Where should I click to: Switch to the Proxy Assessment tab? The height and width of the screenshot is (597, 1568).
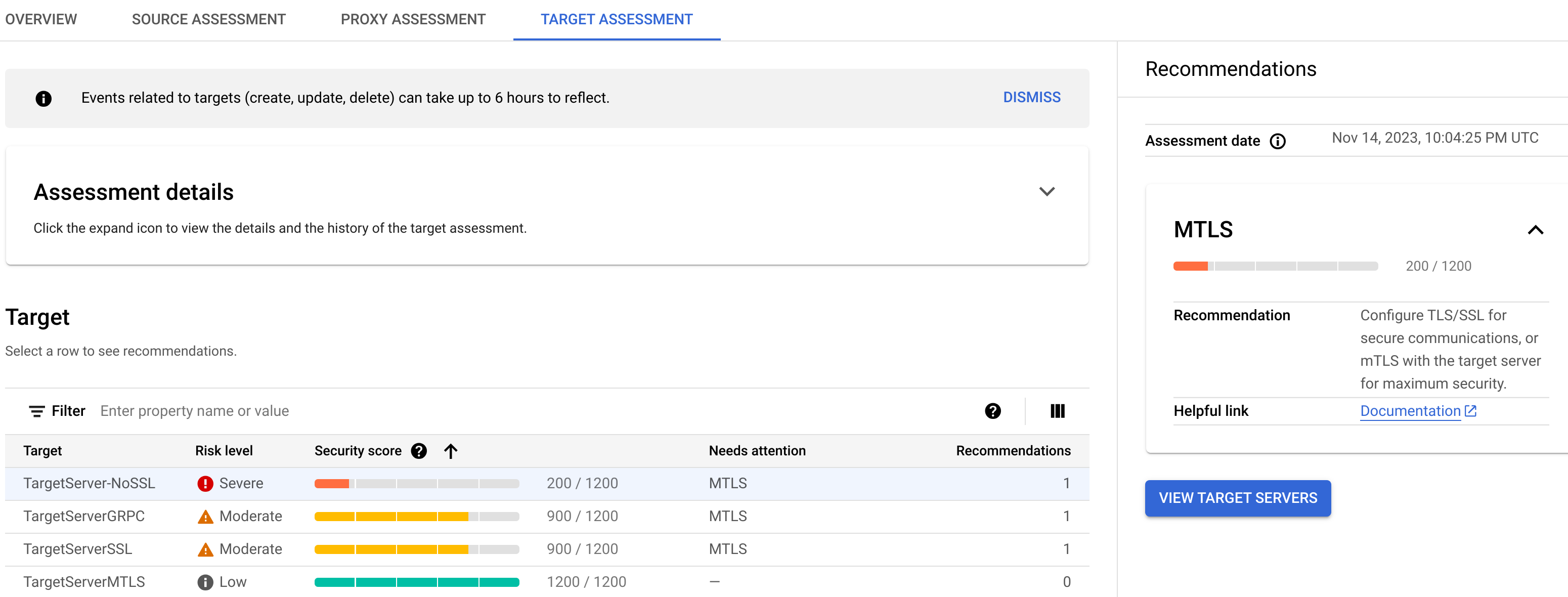click(413, 18)
